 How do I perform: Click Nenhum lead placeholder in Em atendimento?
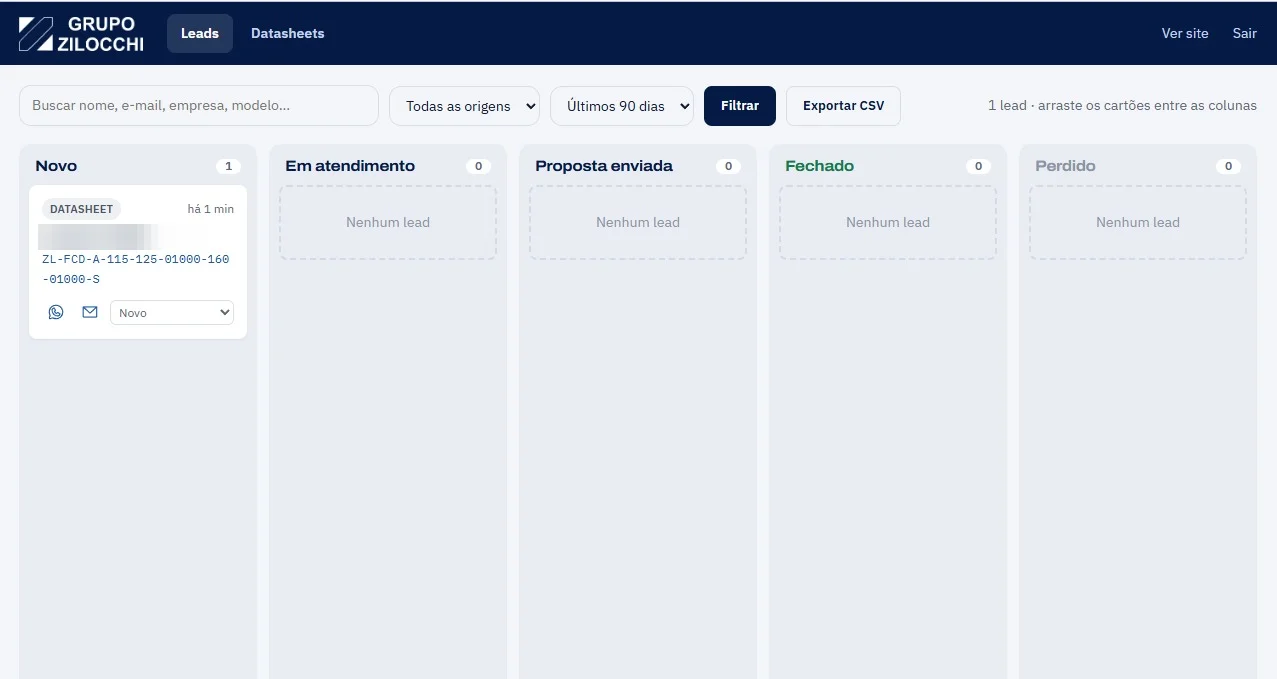tap(388, 223)
